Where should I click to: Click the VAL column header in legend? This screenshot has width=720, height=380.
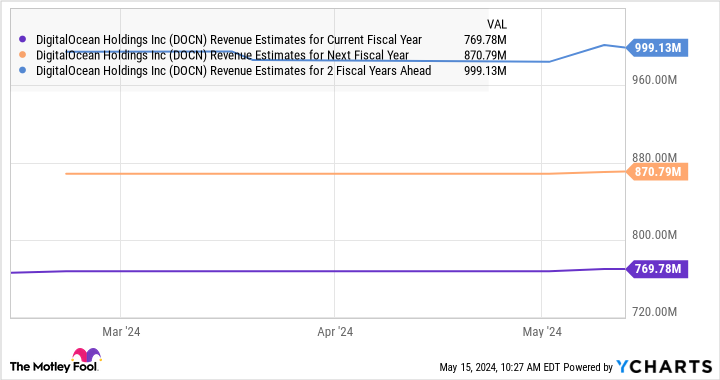coord(497,24)
